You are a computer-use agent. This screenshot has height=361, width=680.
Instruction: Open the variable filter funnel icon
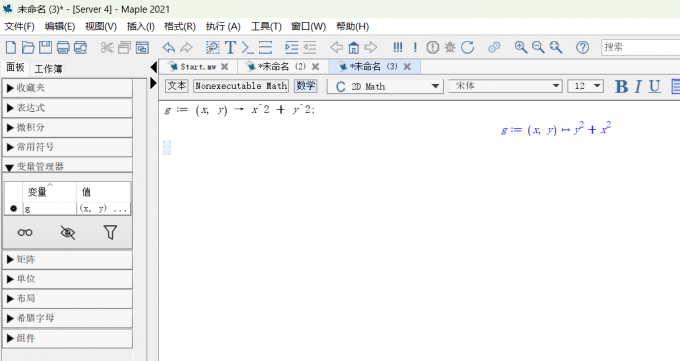[110, 233]
